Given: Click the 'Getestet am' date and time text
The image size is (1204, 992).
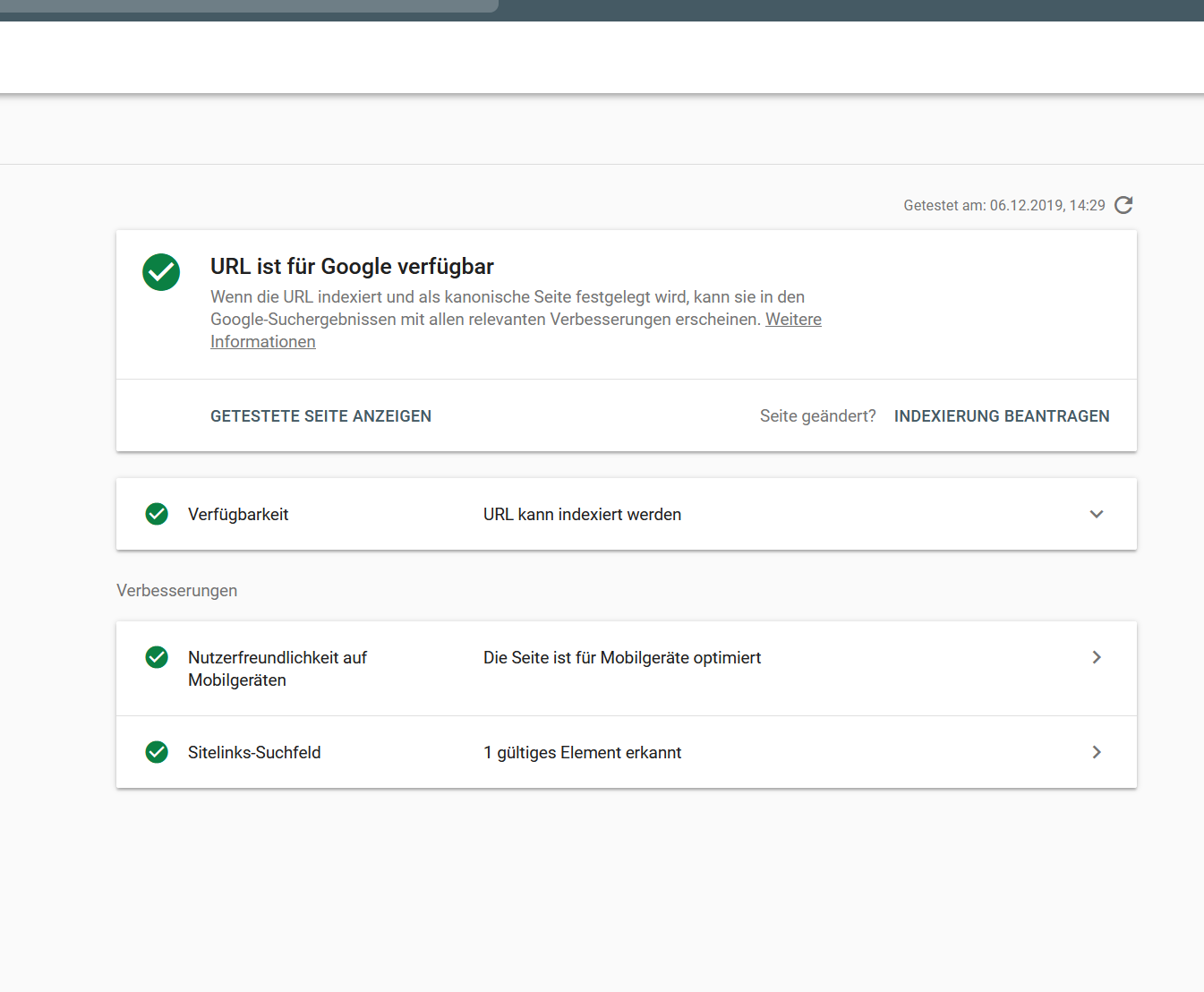Looking at the screenshot, I should pyautogui.click(x=1003, y=206).
